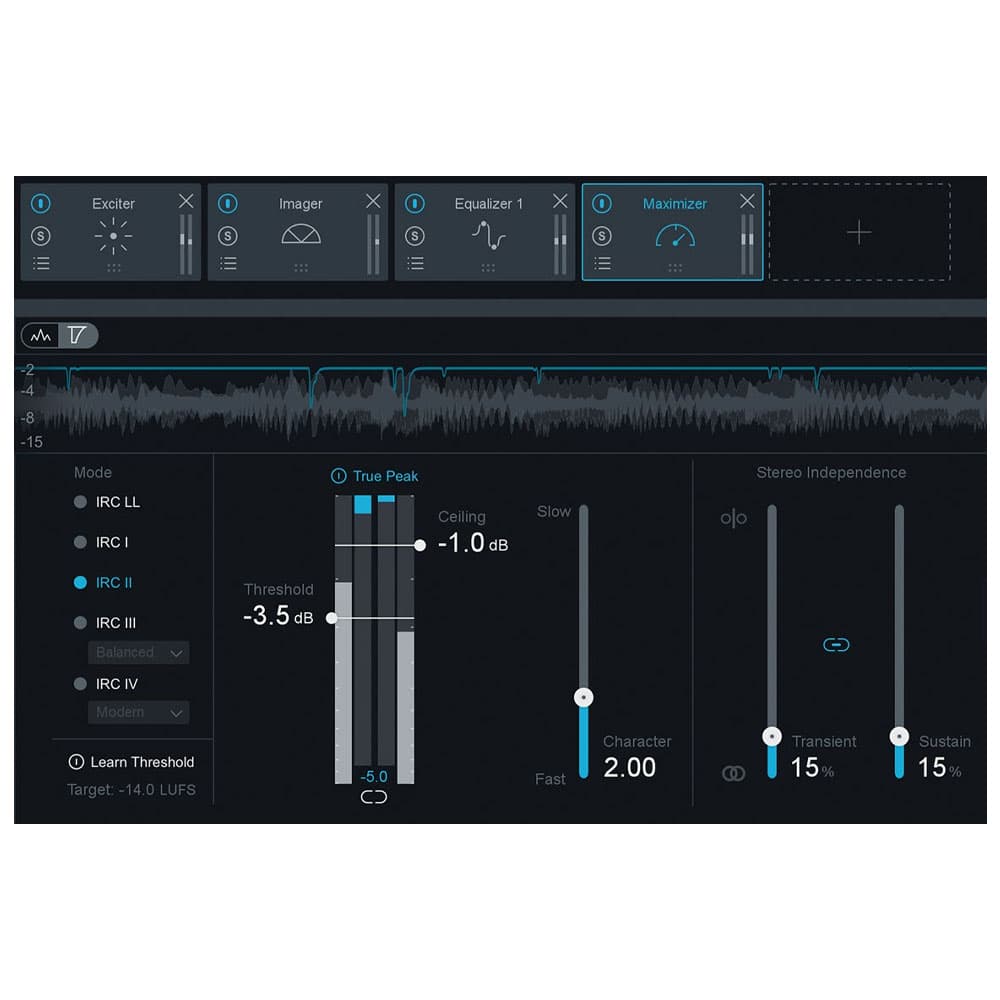Click the Exciter module gain fader
The image size is (1000, 1000).
coord(186,244)
